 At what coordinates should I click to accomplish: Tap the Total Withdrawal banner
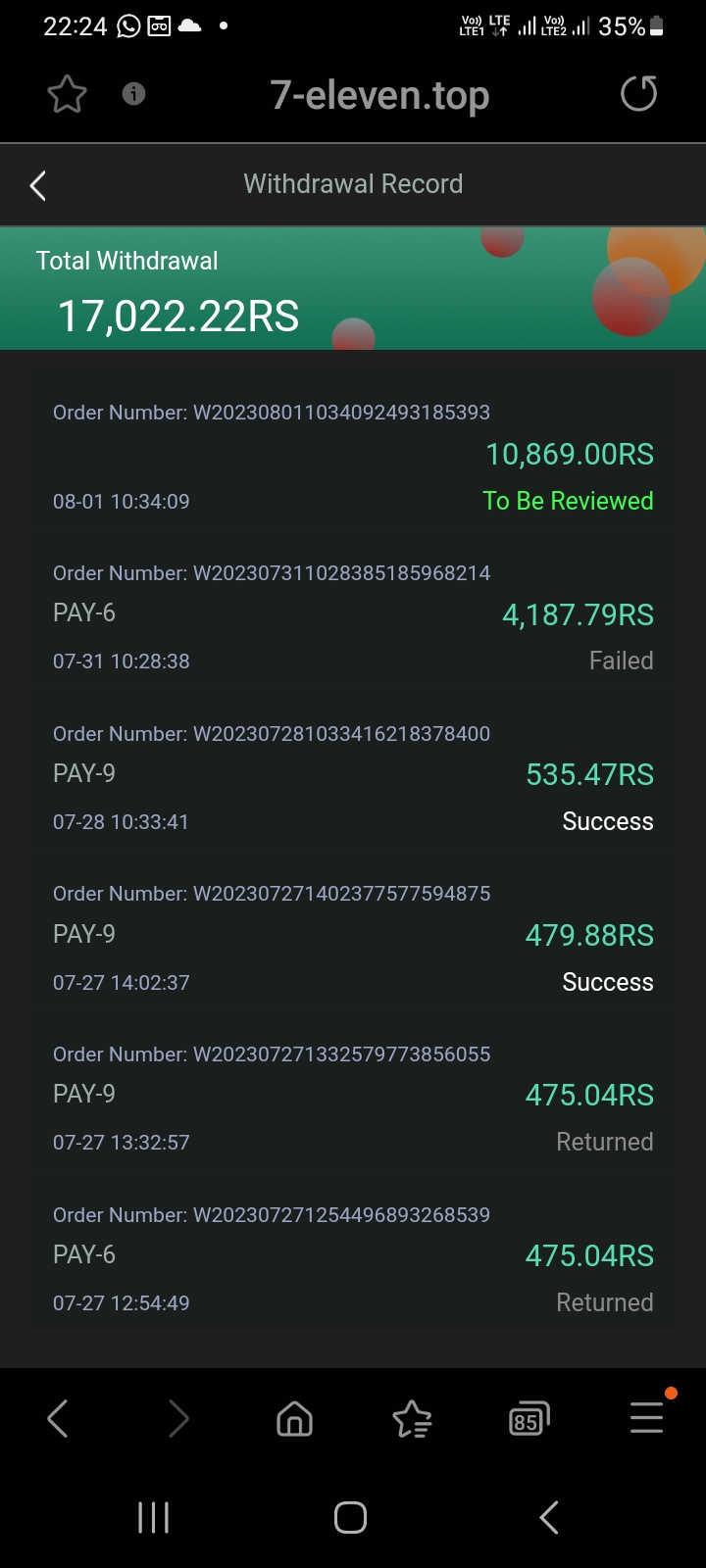coord(353,289)
